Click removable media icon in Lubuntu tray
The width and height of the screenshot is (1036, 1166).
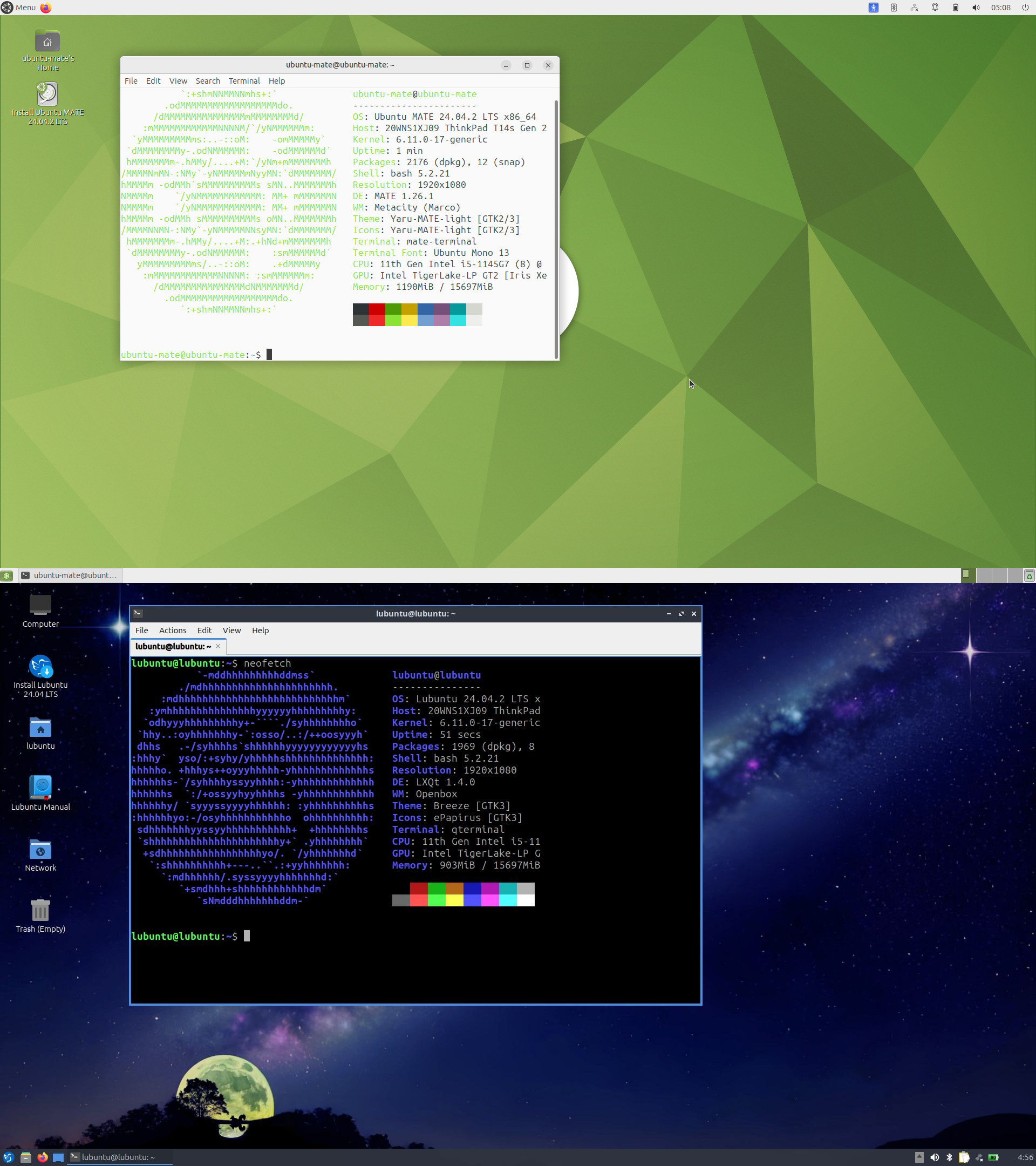(x=919, y=1157)
